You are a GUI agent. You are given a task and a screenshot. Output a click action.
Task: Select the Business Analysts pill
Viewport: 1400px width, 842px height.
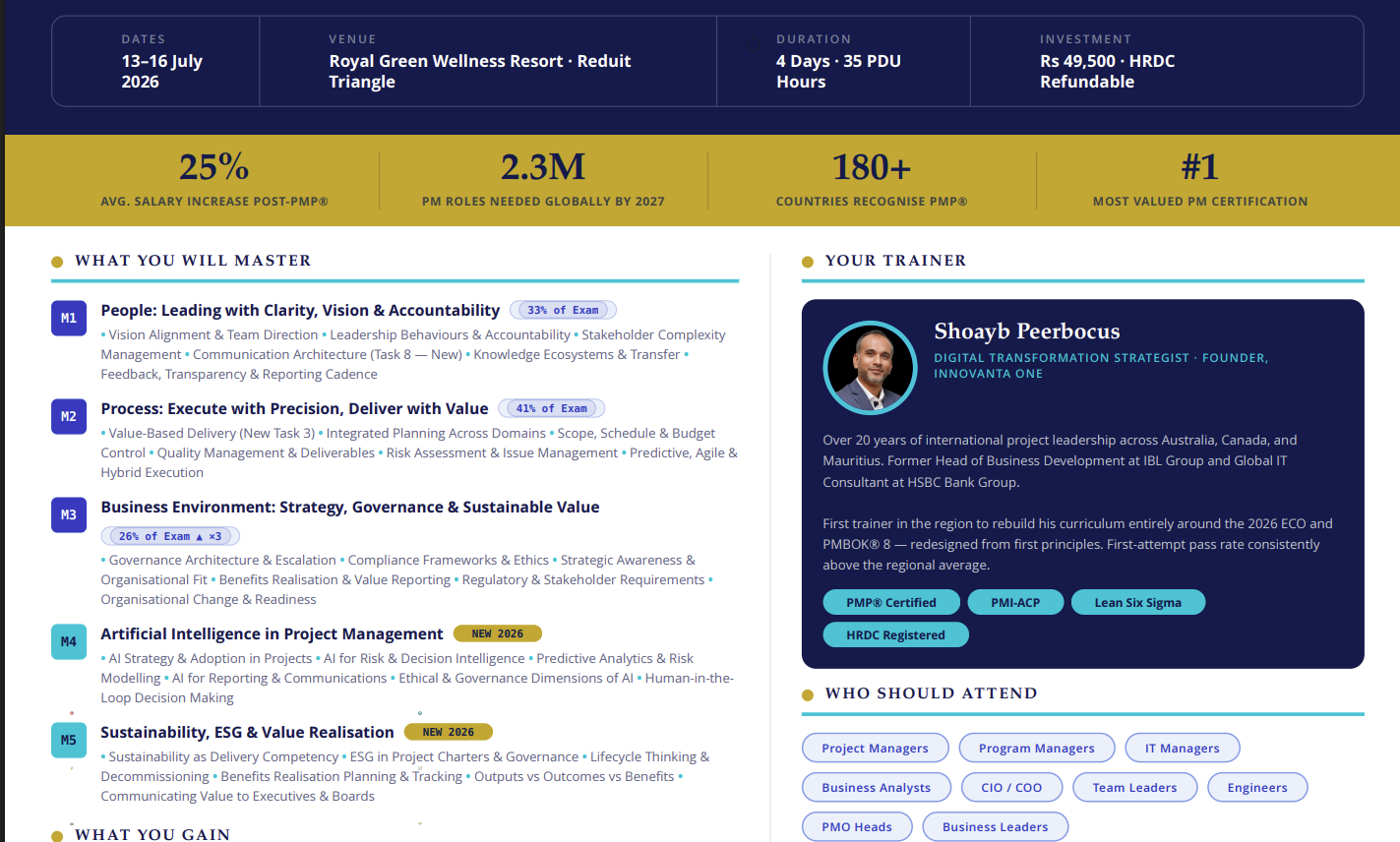coord(877,787)
